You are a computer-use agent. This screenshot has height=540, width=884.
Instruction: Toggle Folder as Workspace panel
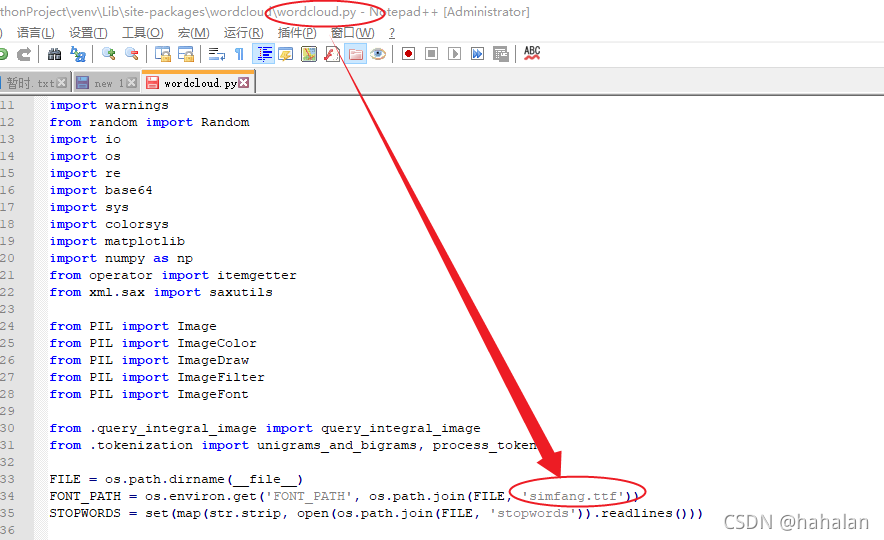click(356, 54)
